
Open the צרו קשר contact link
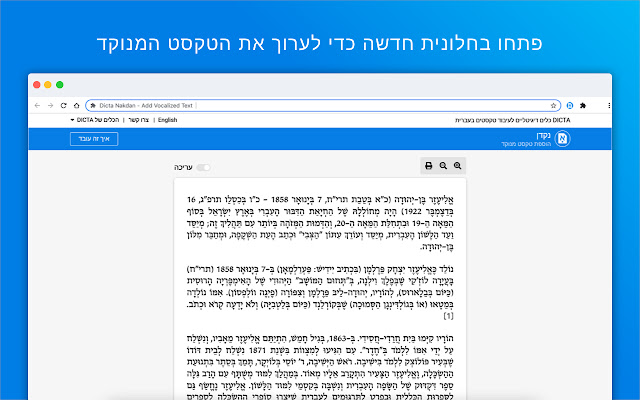click(139, 120)
